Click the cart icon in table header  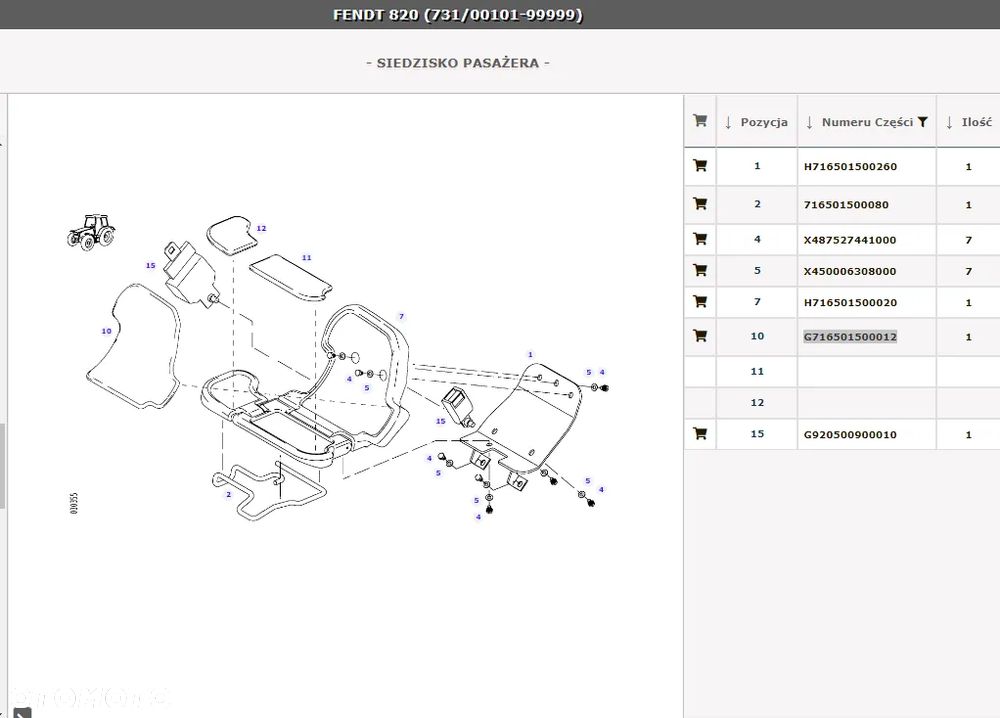pyautogui.click(x=700, y=121)
